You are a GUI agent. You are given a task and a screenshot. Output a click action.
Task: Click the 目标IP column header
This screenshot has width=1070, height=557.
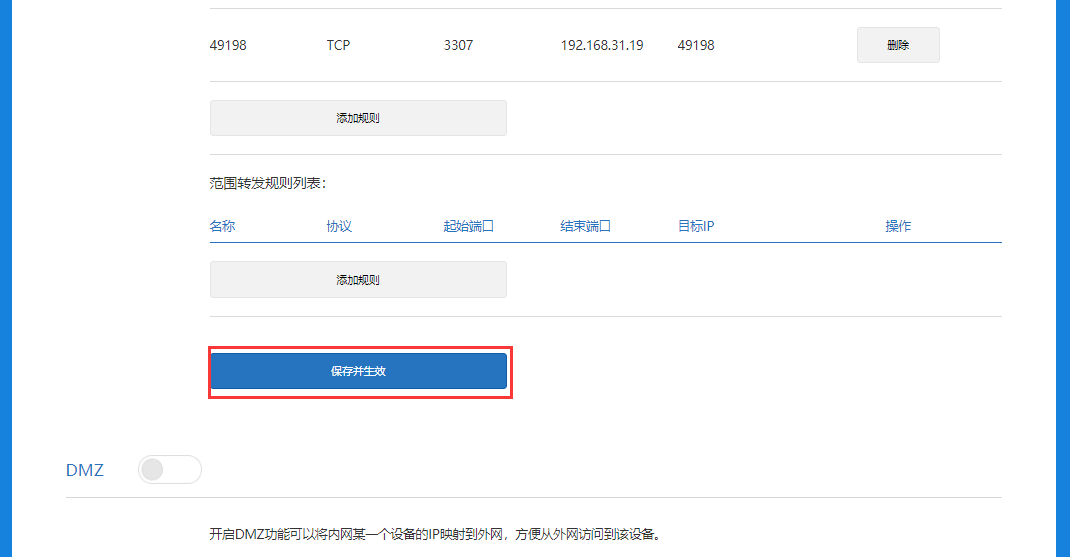pyautogui.click(x=695, y=226)
